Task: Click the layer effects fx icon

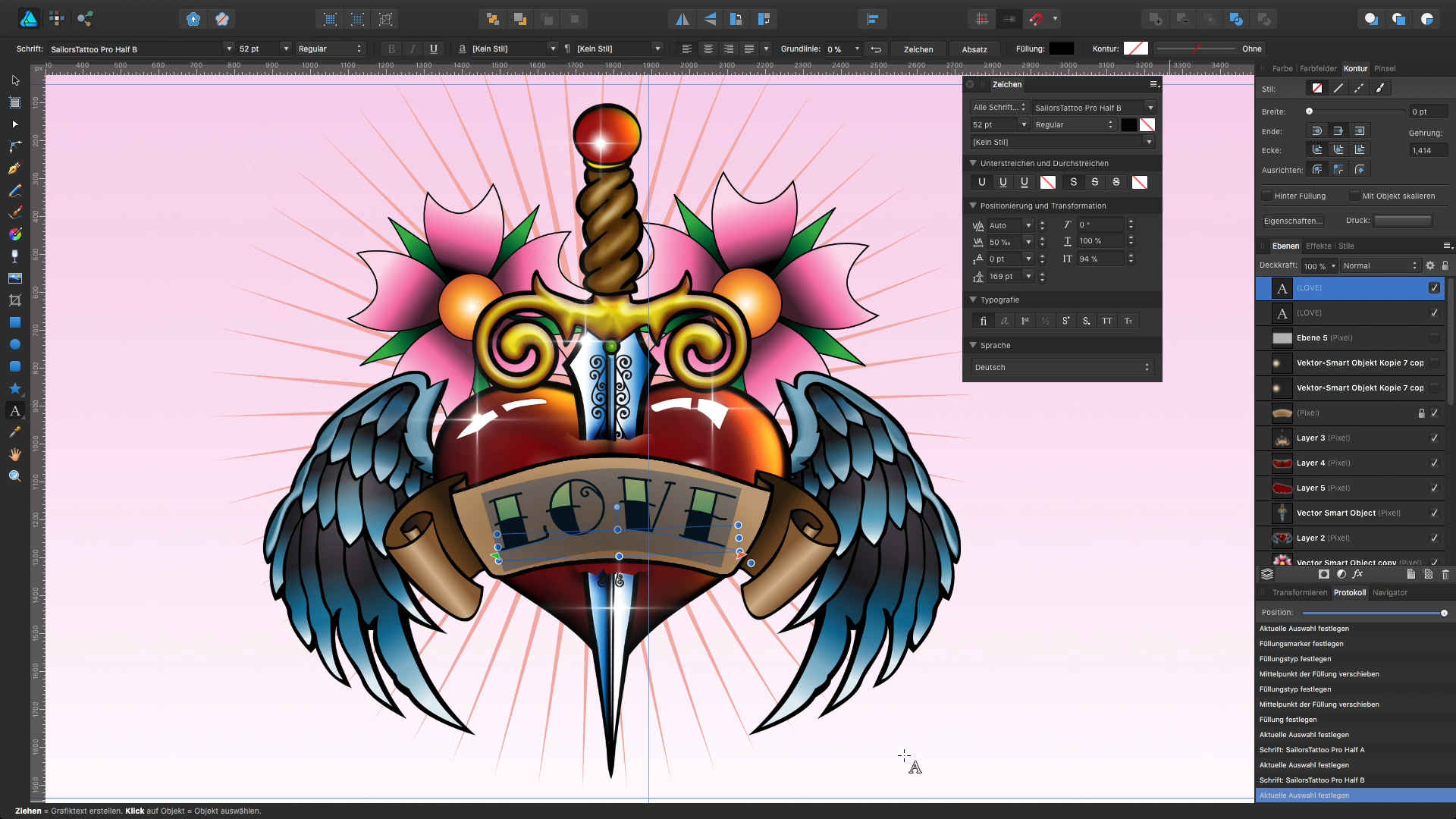Action: [x=1358, y=574]
